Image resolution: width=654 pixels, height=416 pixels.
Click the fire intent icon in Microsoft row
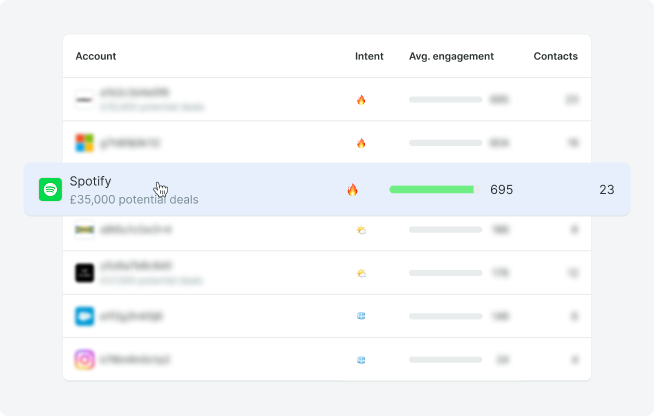pos(361,143)
